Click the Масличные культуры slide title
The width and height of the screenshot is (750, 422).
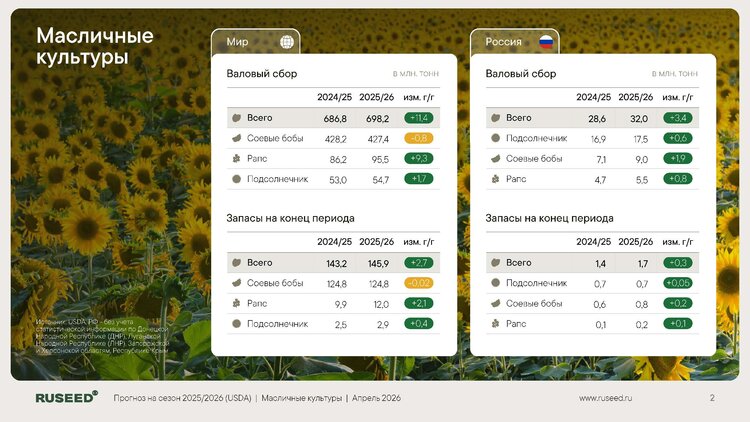pos(95,47)
